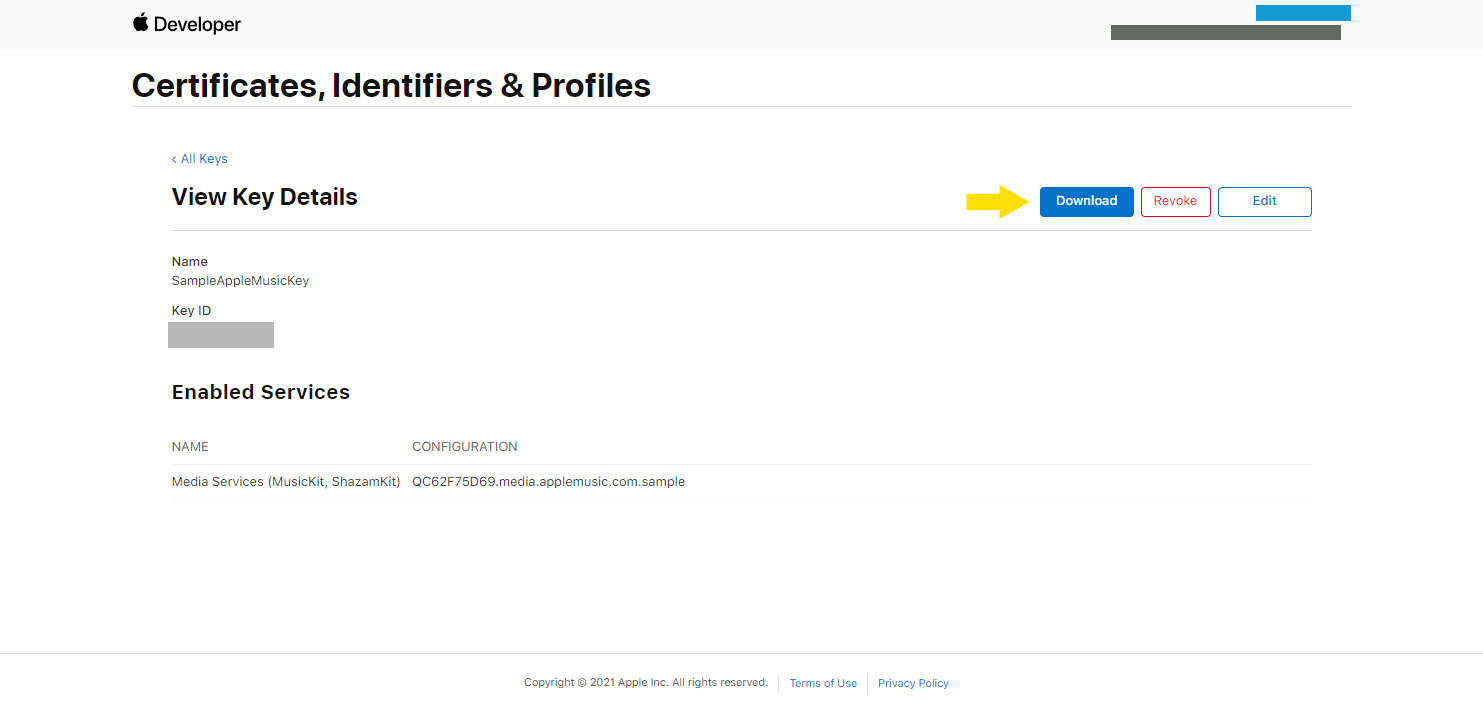Revoke the SampleAppleMusicKey key
This screenshot has height=723, width=1483.
coord(1175,201)
